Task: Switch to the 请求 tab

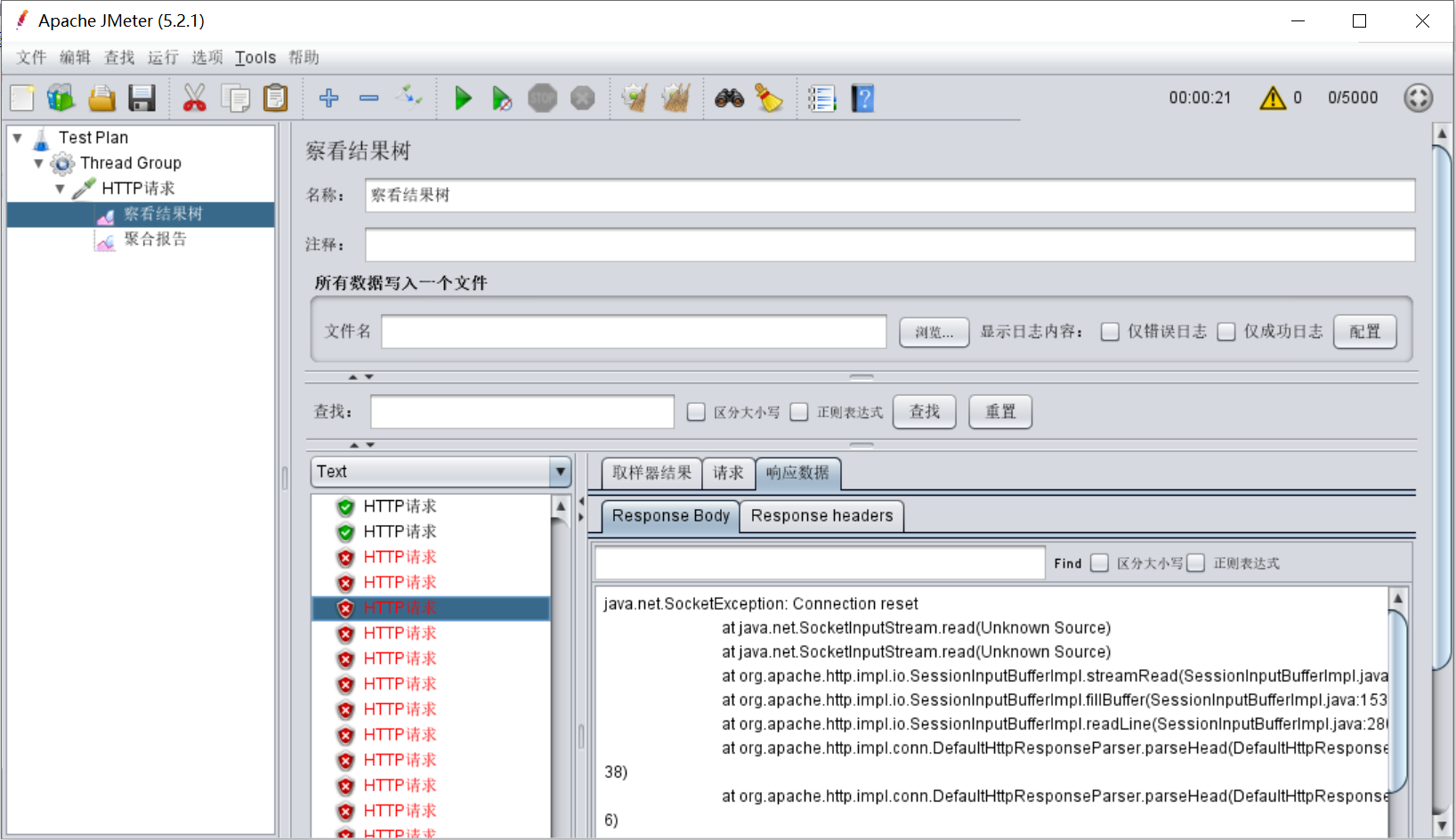Action: pyautogui.click(x=729, y=473)
